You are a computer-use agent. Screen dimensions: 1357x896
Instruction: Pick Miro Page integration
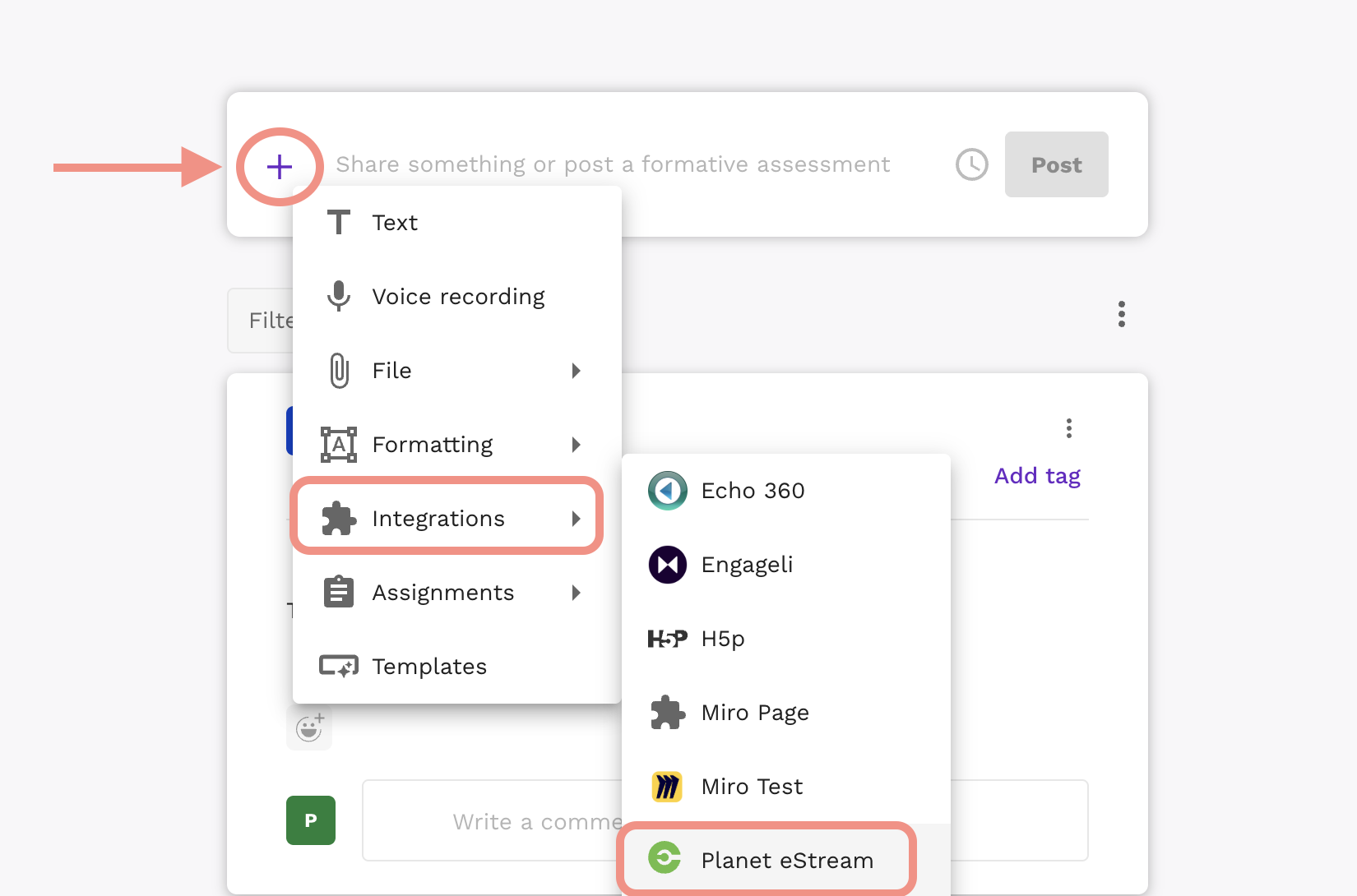(786, 713)
